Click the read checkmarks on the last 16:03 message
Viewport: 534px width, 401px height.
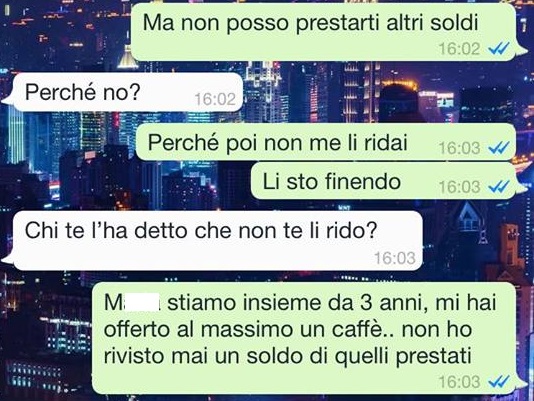point(499,382)
